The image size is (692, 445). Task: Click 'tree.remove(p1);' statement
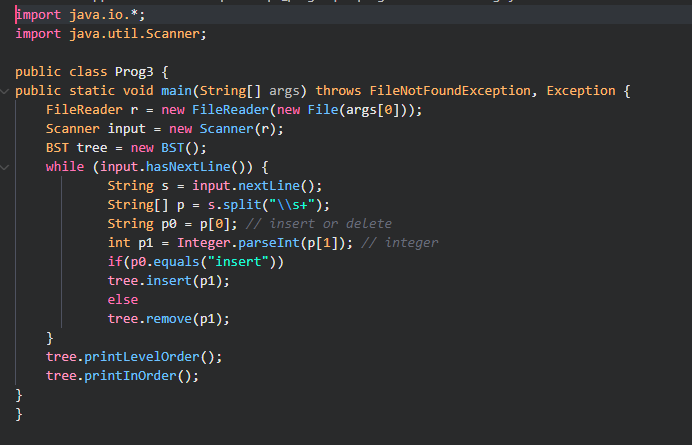(x=169, y=318)
